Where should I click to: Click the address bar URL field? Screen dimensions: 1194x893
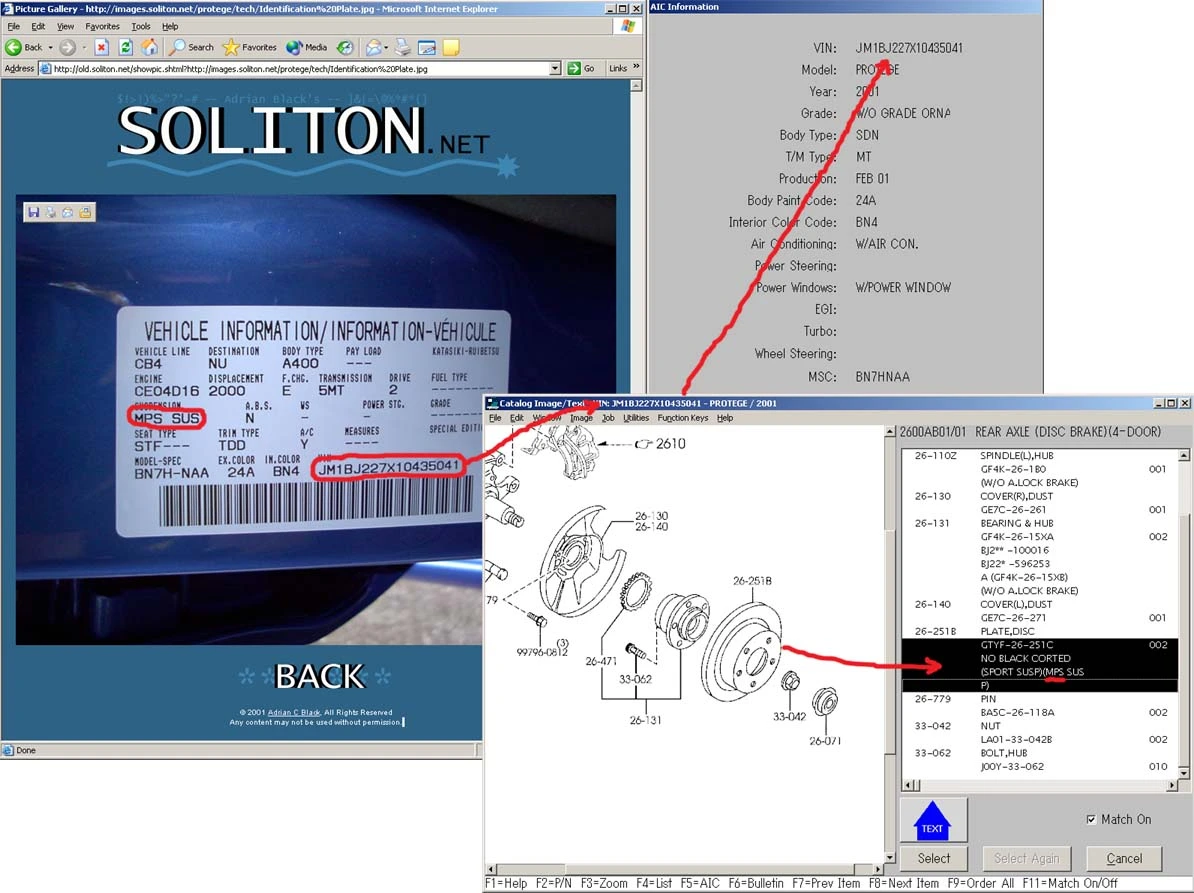pyautogui.click(x=300, y=69)
